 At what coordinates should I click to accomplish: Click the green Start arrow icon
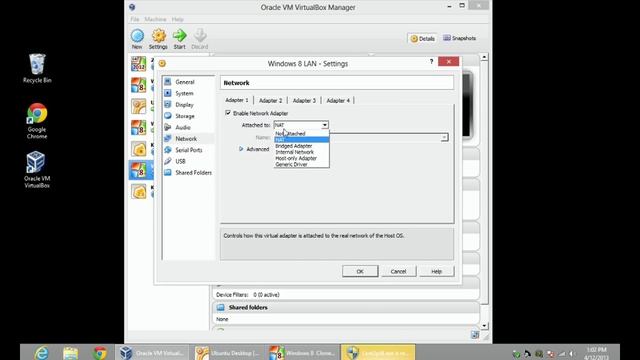pyautogui.click(x=180, y=36)
